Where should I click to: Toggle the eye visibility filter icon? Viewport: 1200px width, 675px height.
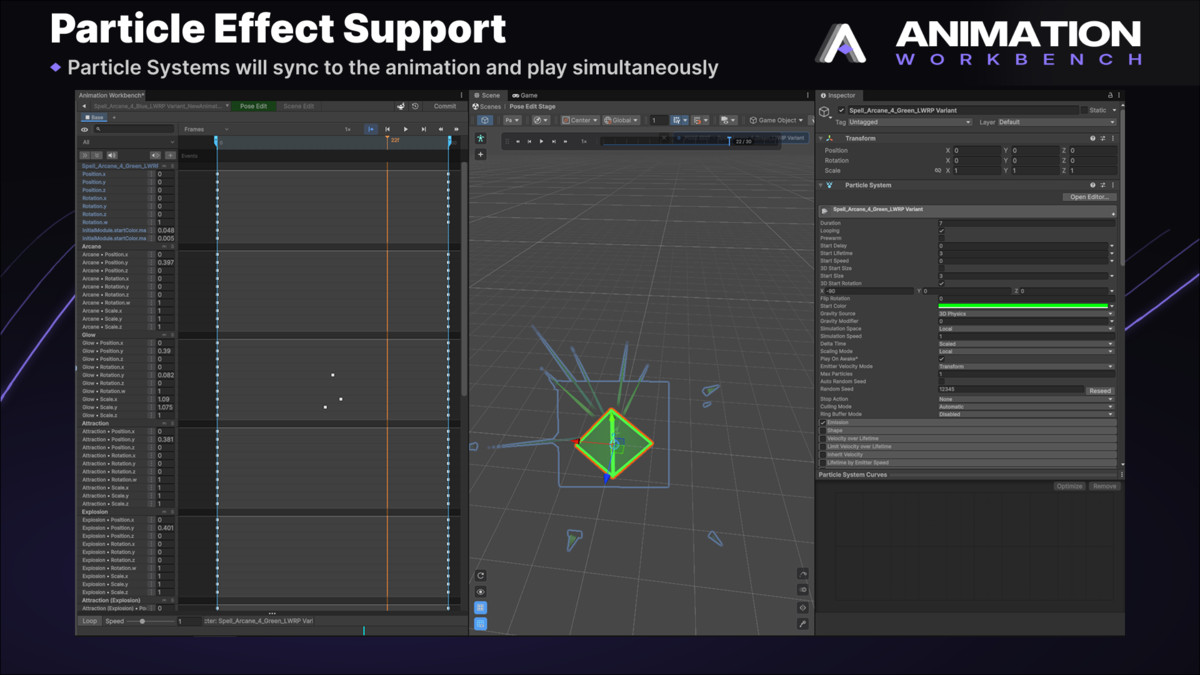click(84, 129)
